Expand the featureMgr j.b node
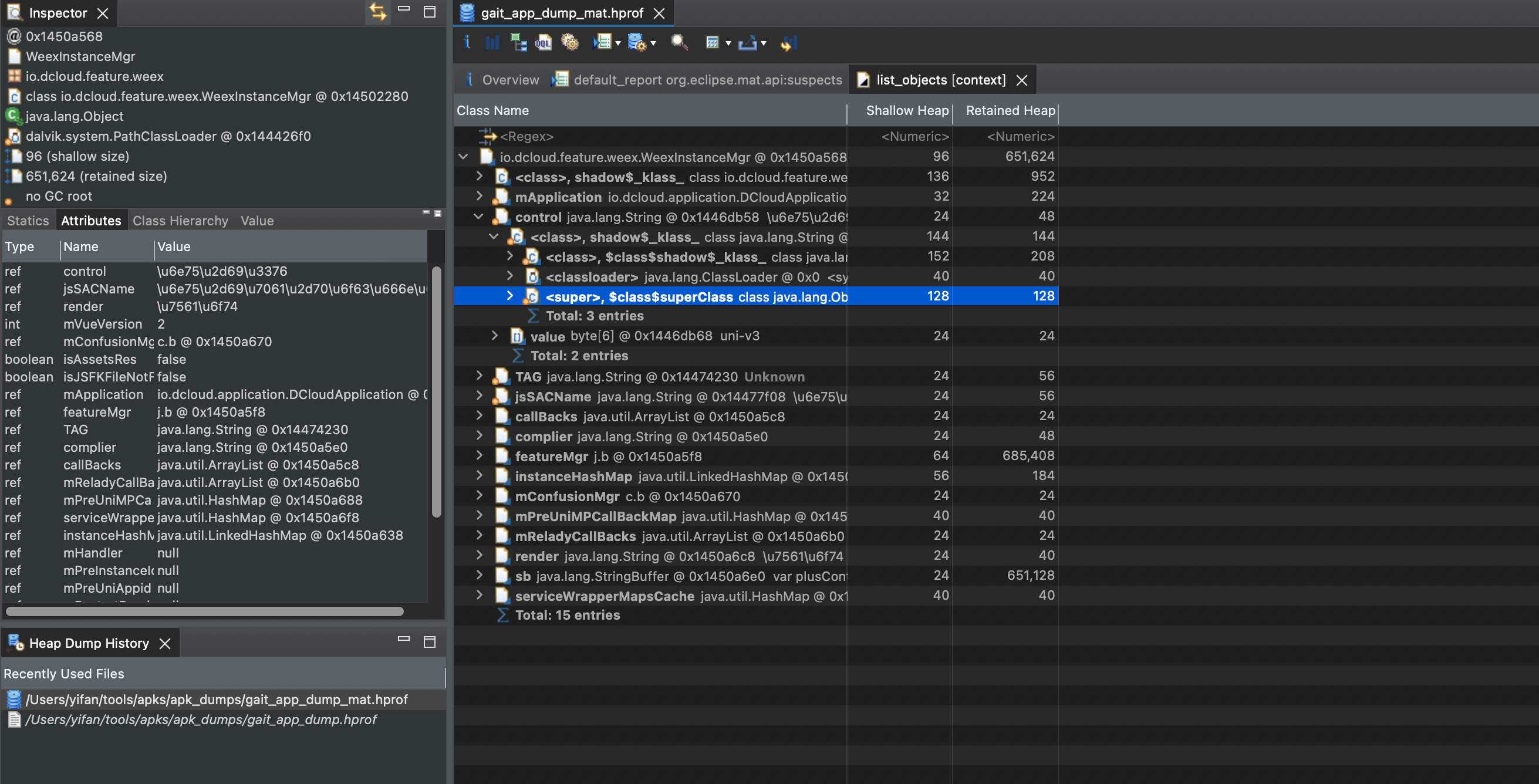Viewport: 1539px width, 784px height. 479,455
